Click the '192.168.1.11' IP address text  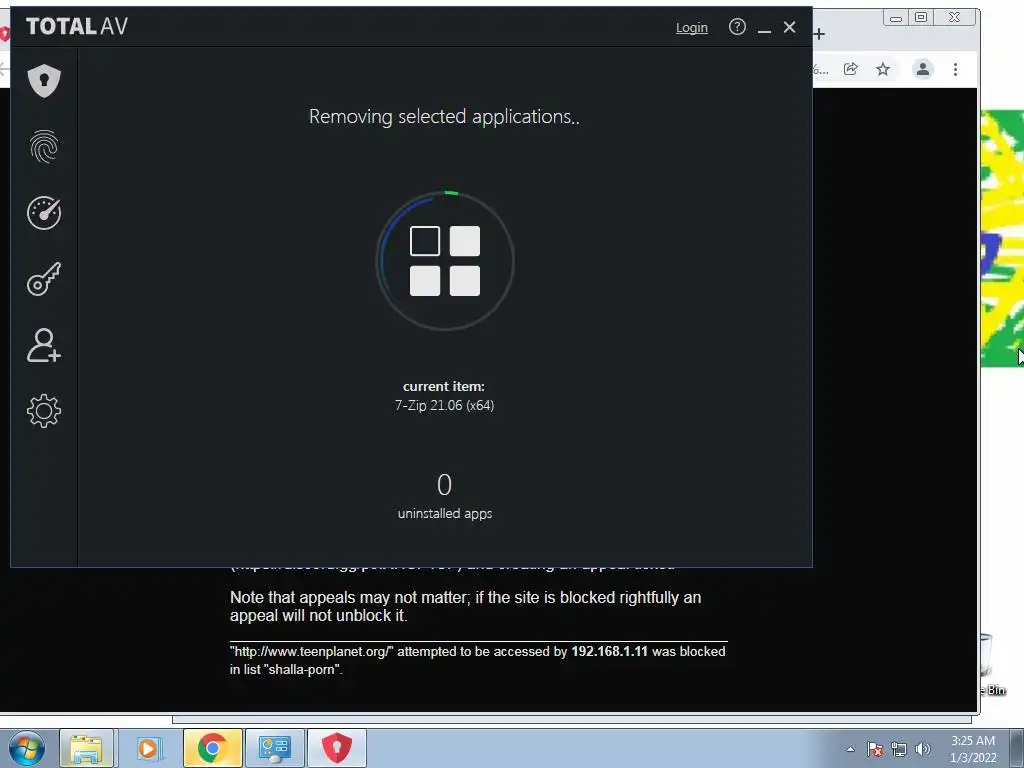coord(609,651)
